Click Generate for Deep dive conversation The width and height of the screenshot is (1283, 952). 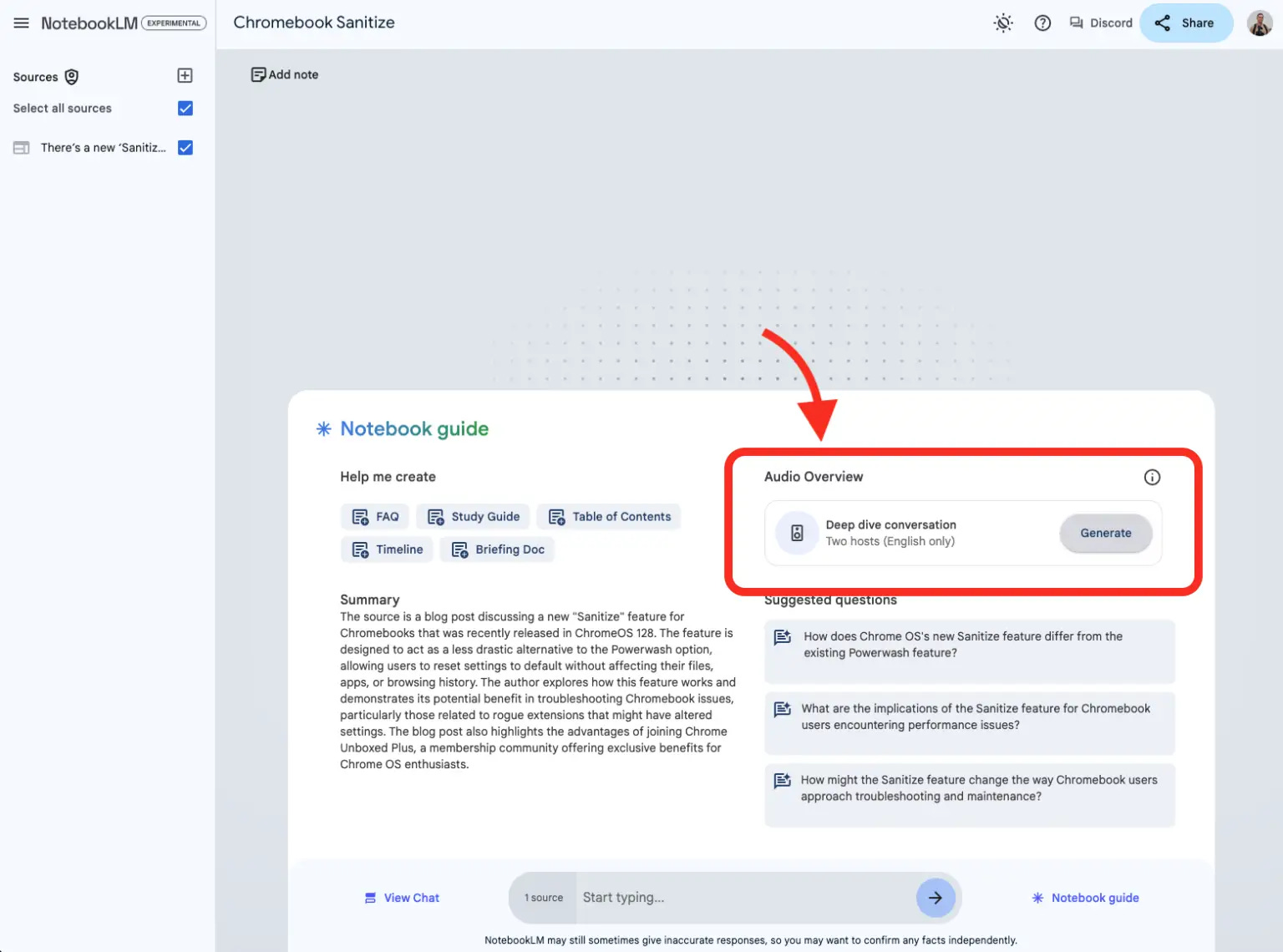(1106, 533)
